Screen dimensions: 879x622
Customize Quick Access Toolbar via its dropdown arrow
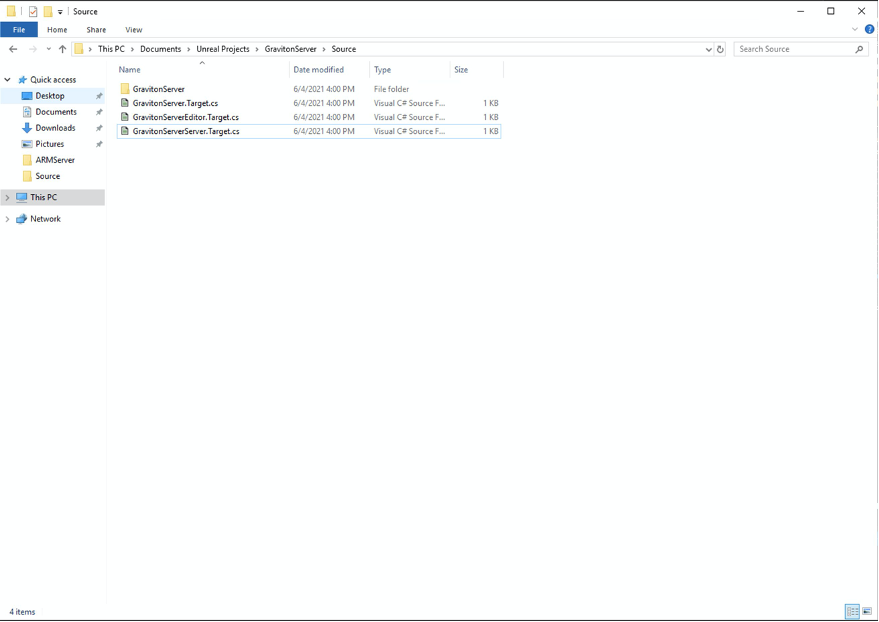(58, 11)
